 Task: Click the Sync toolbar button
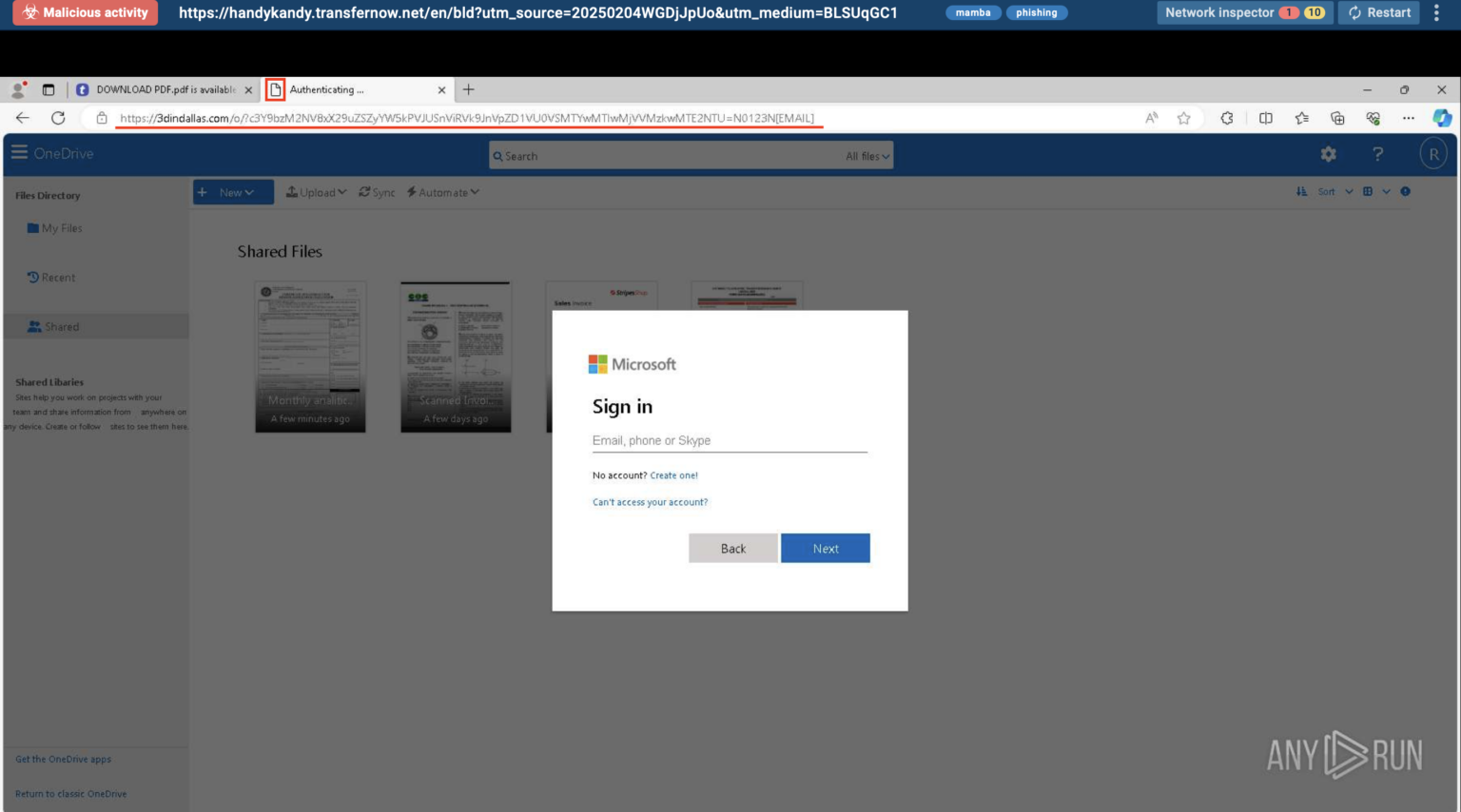pos(377,192)
